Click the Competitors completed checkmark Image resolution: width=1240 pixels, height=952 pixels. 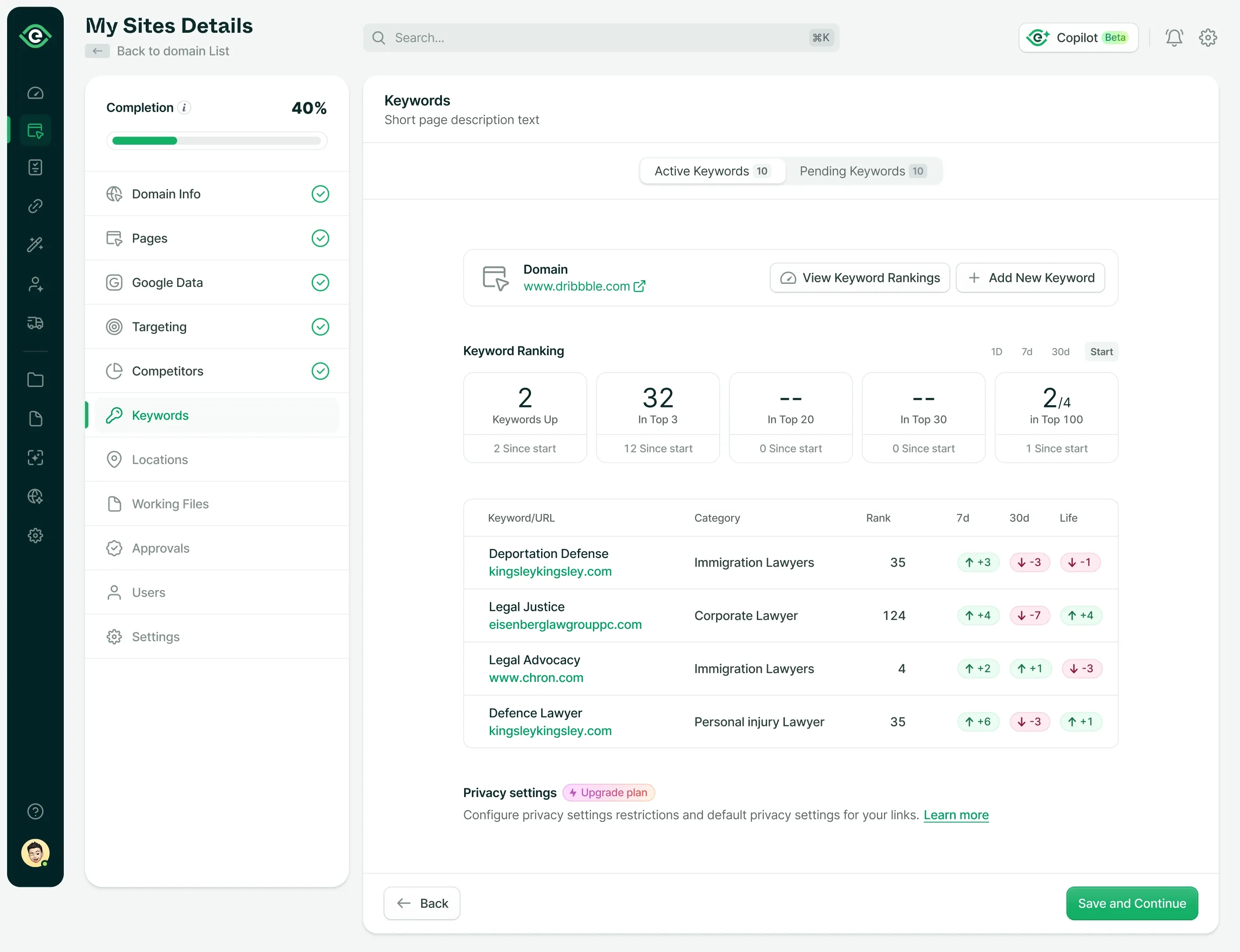click(x=320, y=371)
